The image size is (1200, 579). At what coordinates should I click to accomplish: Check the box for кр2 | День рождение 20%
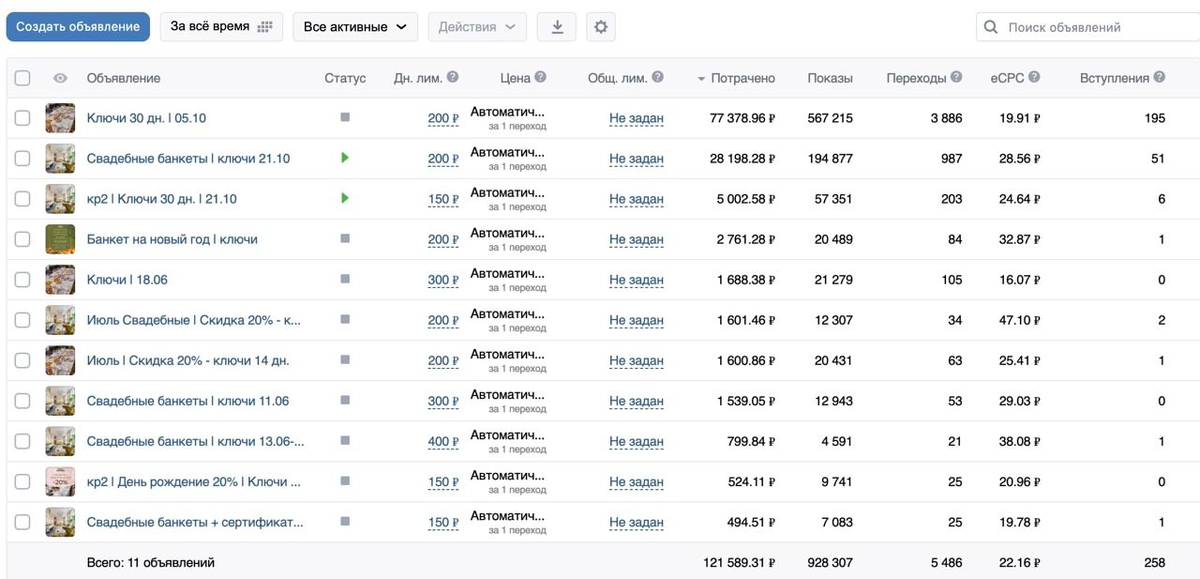(22, 482)
